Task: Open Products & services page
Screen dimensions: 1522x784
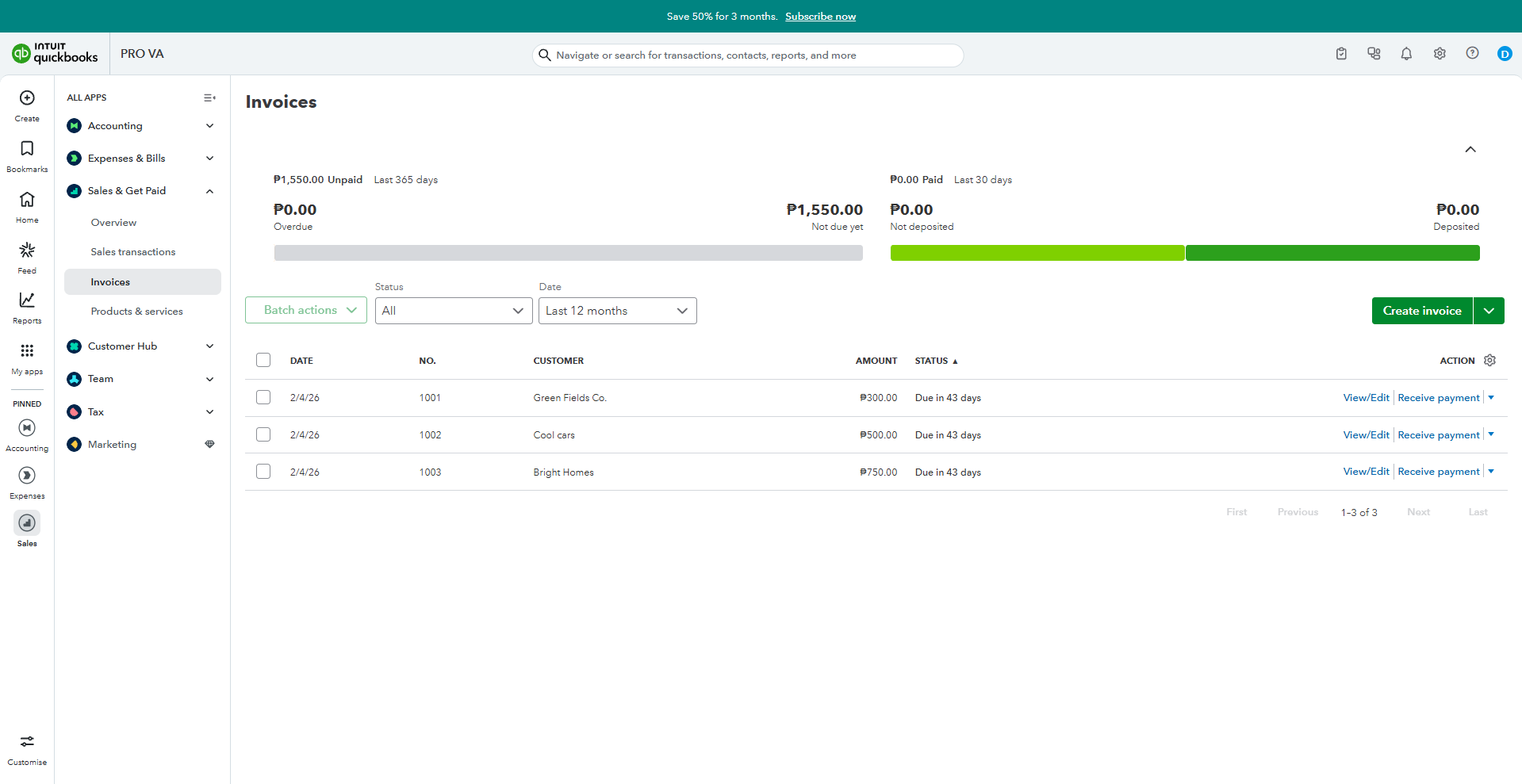Action: [x=136, y=312]
